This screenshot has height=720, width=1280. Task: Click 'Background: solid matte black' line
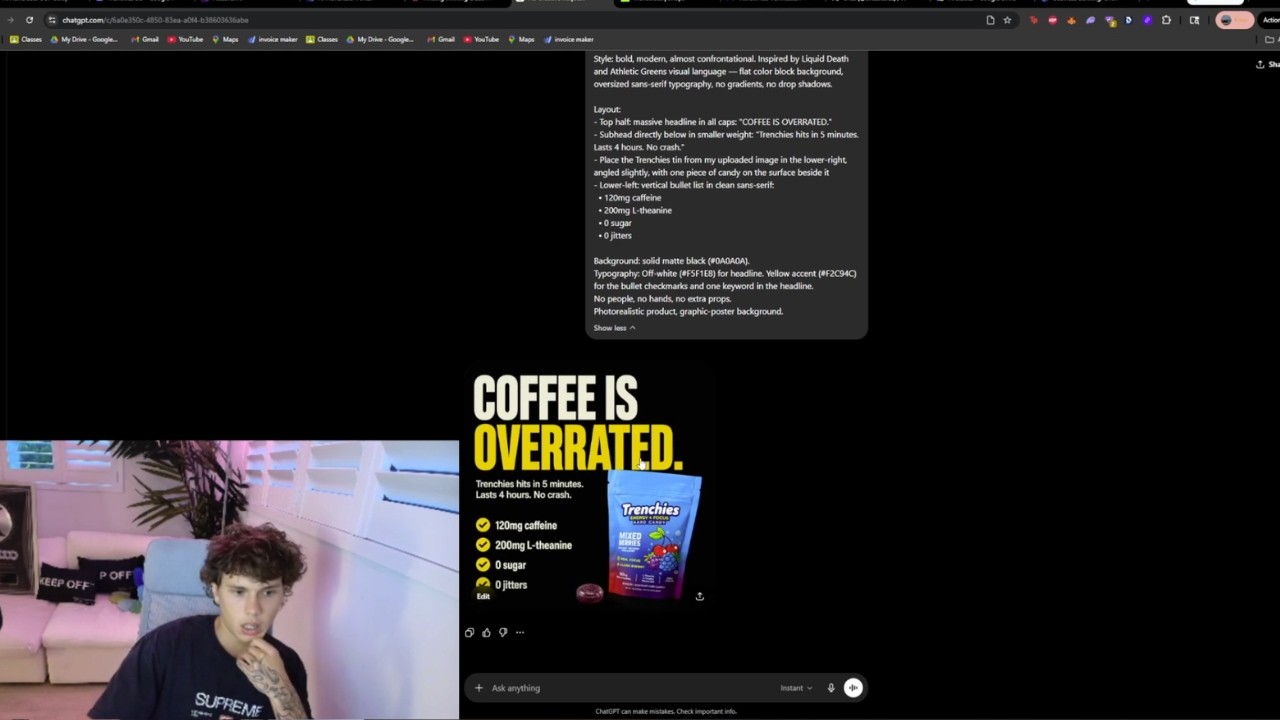(671, 261)
